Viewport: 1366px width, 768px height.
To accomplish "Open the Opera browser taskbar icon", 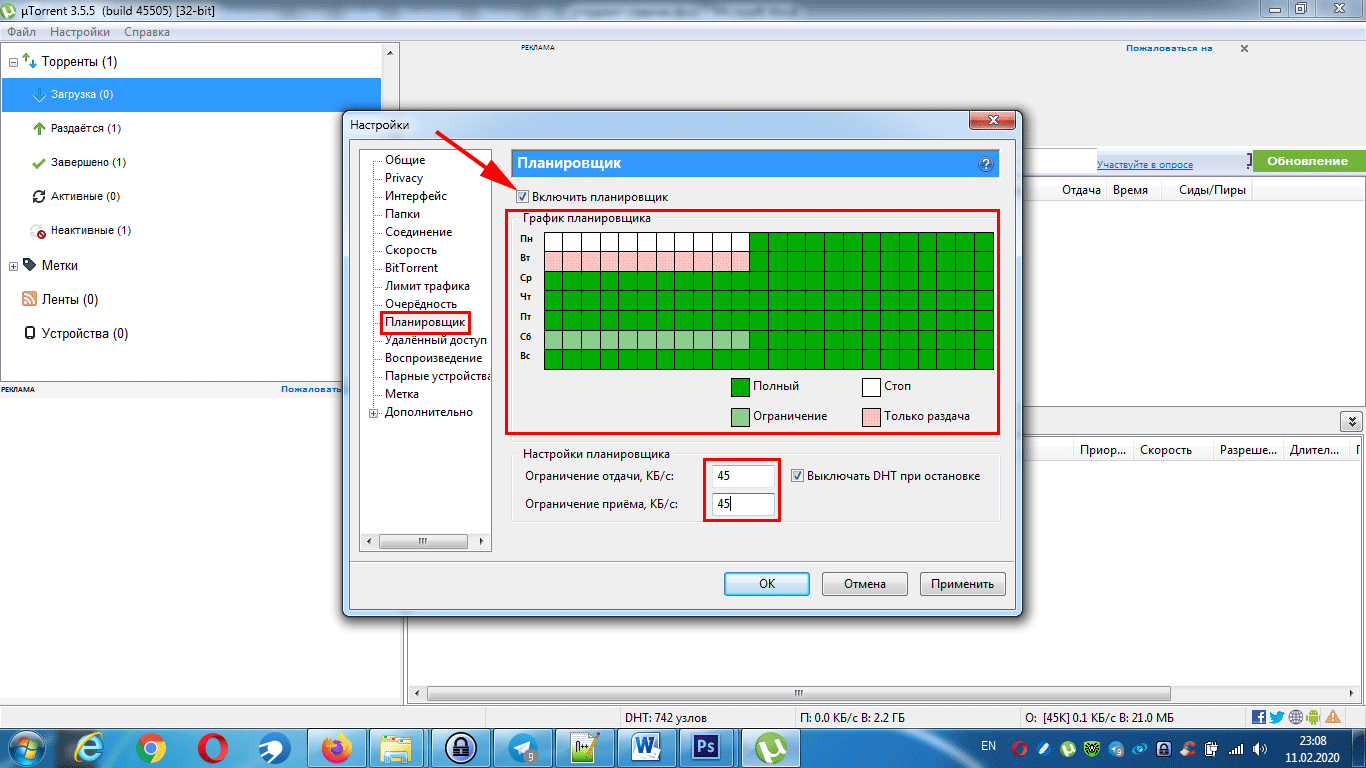I will coord(211,748).
